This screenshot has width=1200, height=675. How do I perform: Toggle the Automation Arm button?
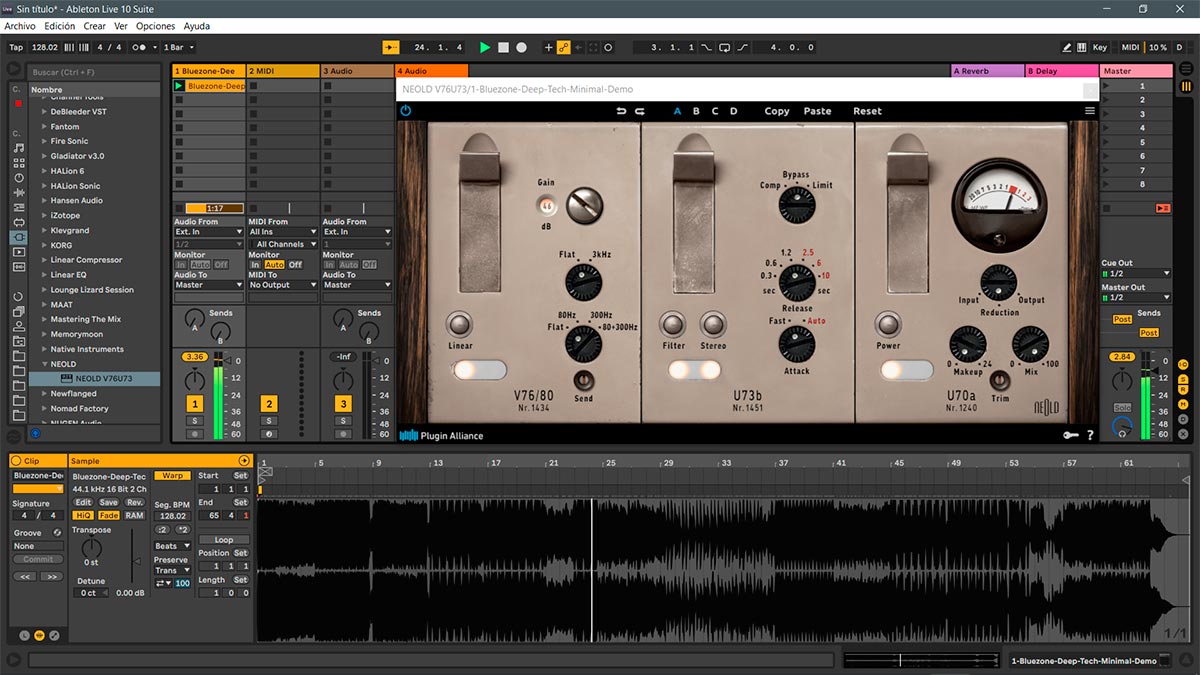coord(563,47)
